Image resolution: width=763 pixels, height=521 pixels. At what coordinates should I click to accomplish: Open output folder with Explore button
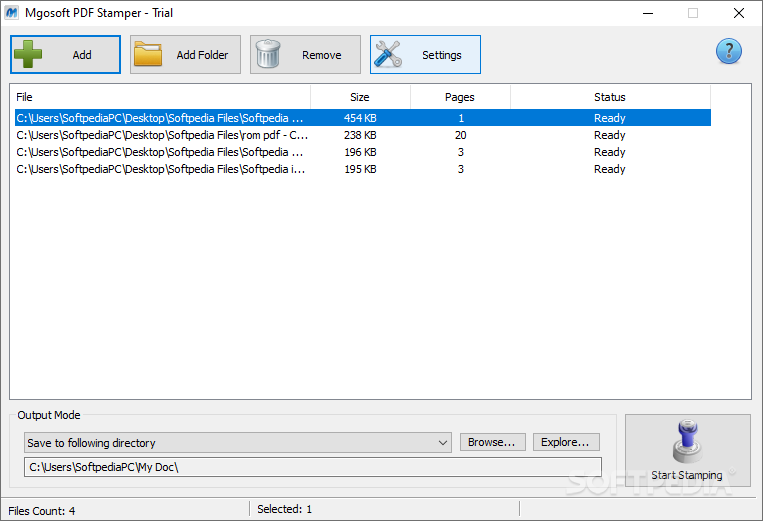click(566, 442)
